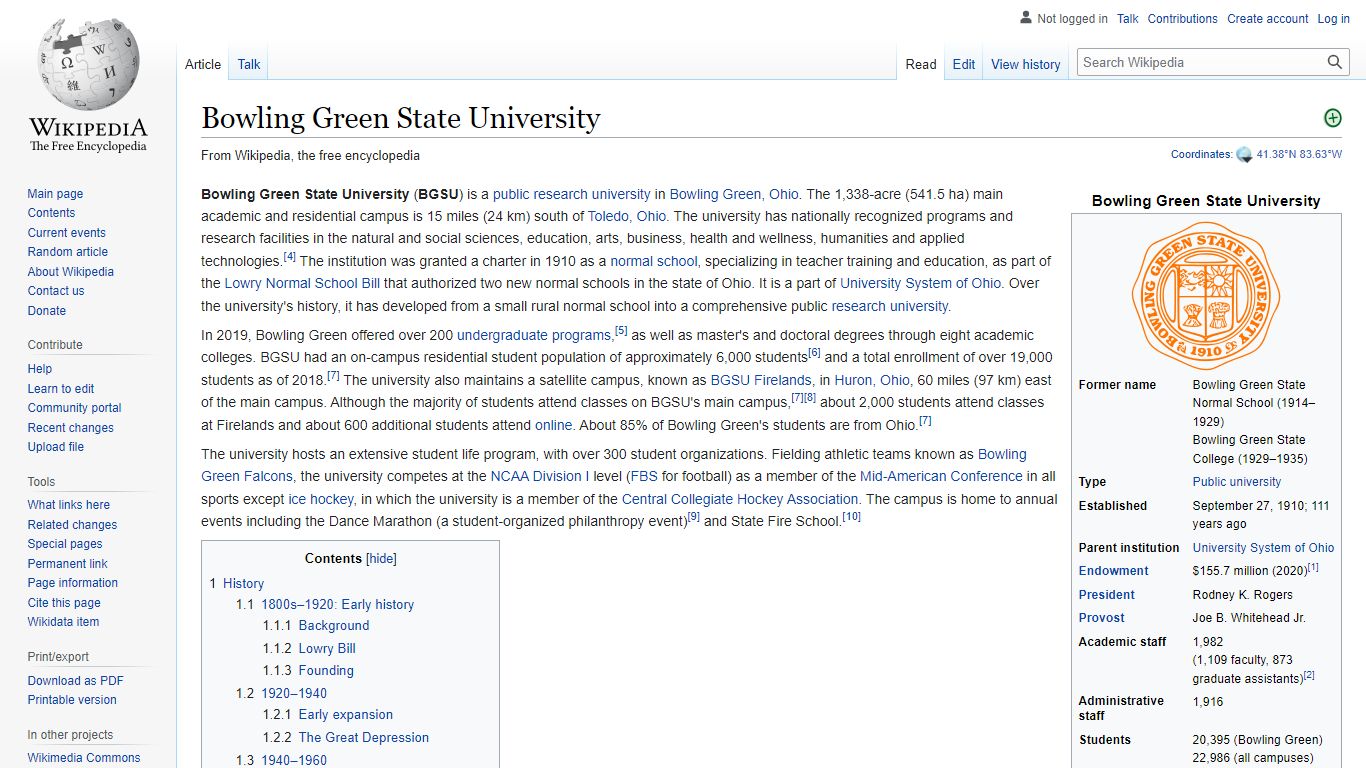
Task: Follow the normal school link
Action: (x=654, y=261)
